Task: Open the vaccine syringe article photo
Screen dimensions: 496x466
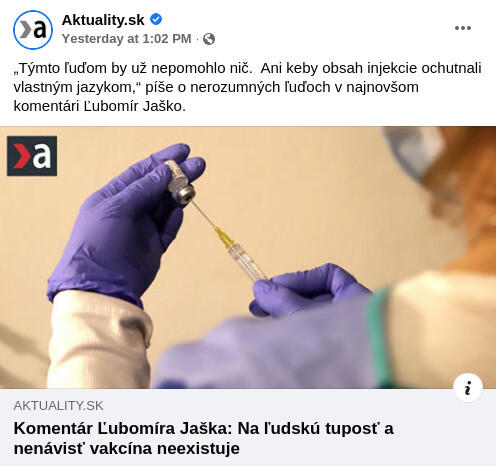Action: [248, 257]
